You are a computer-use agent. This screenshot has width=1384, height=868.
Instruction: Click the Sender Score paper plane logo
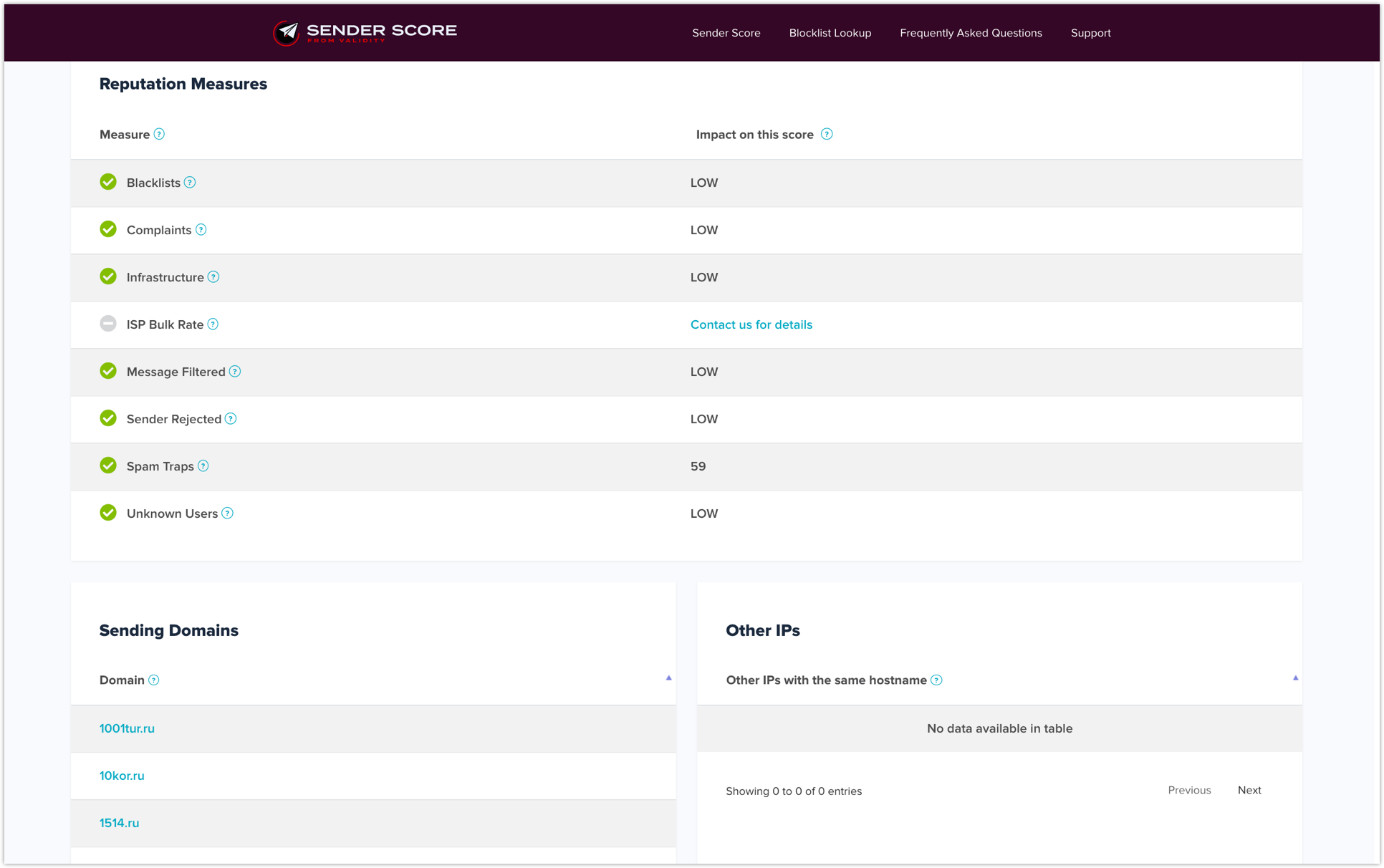tap(287, 32)
